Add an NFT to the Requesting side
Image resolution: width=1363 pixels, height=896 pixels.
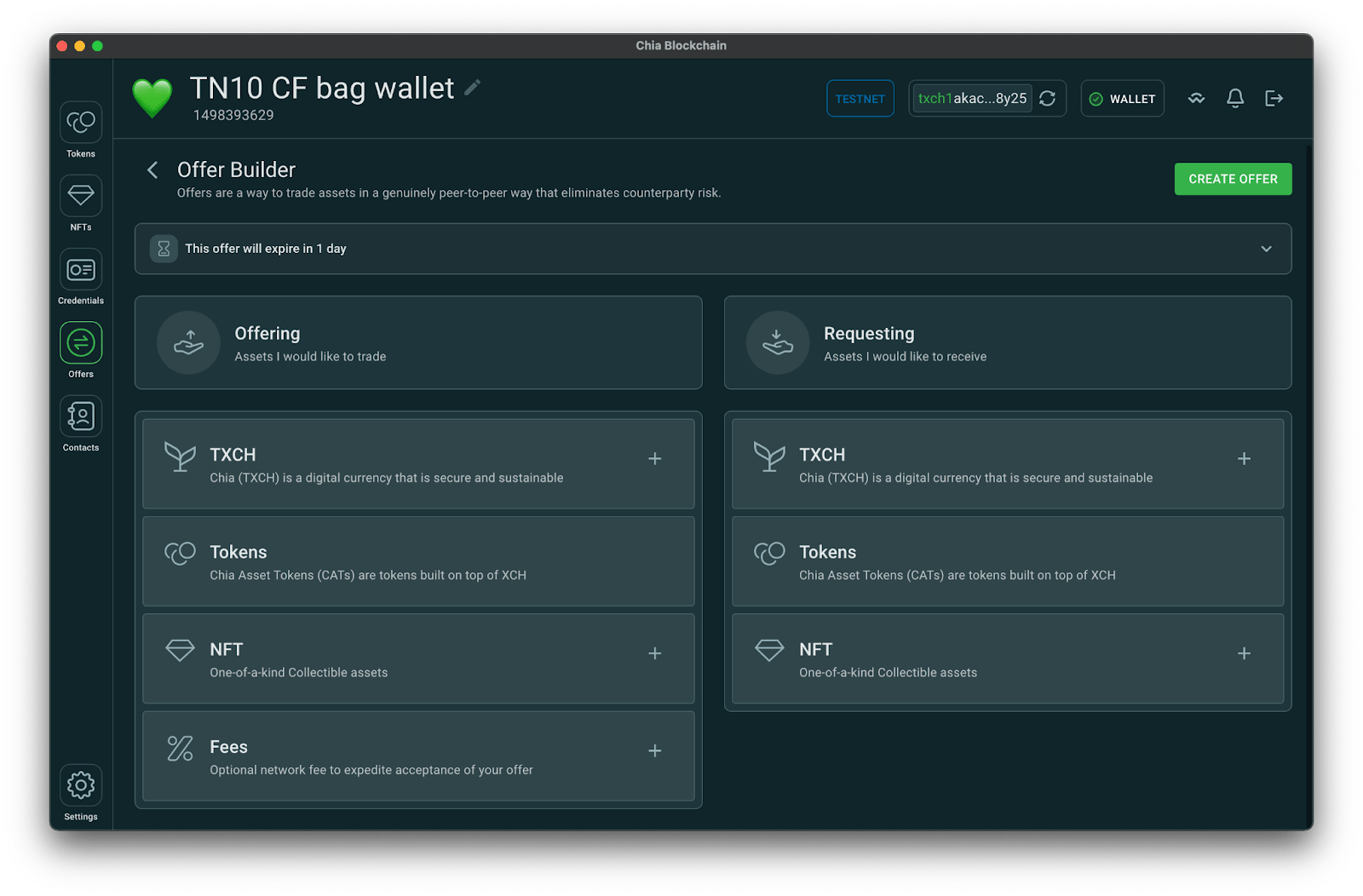click(1244, 653)
